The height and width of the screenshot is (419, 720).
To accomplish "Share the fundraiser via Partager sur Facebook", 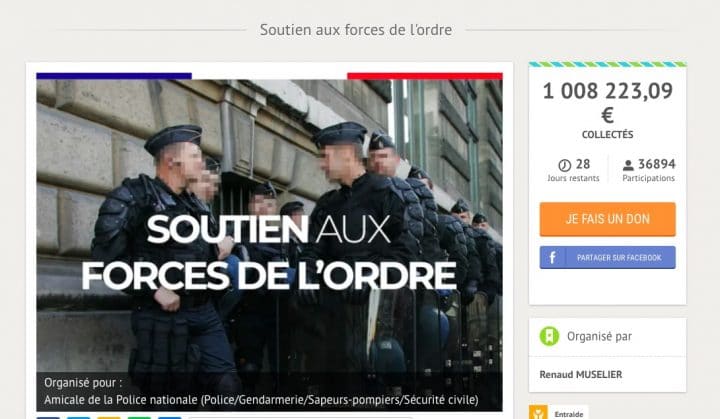I will [x=608, y=257].
